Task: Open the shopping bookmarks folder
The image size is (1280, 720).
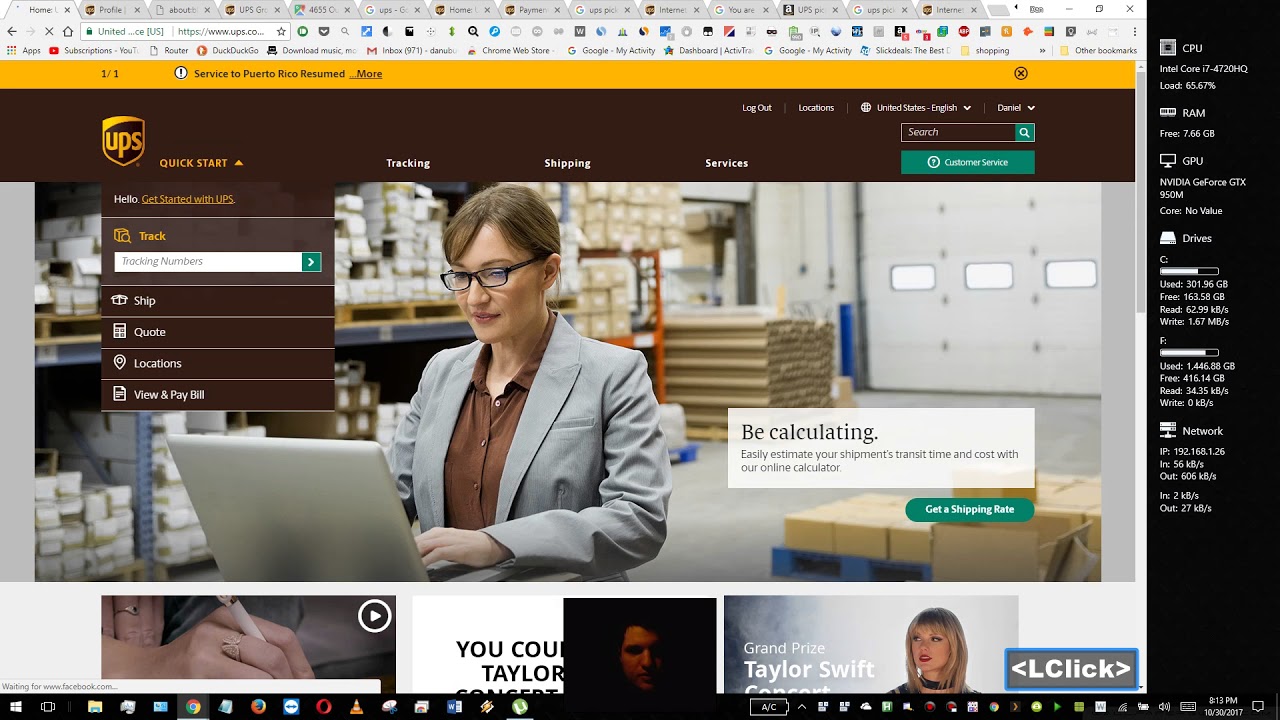Action: [x=985, y=50]
